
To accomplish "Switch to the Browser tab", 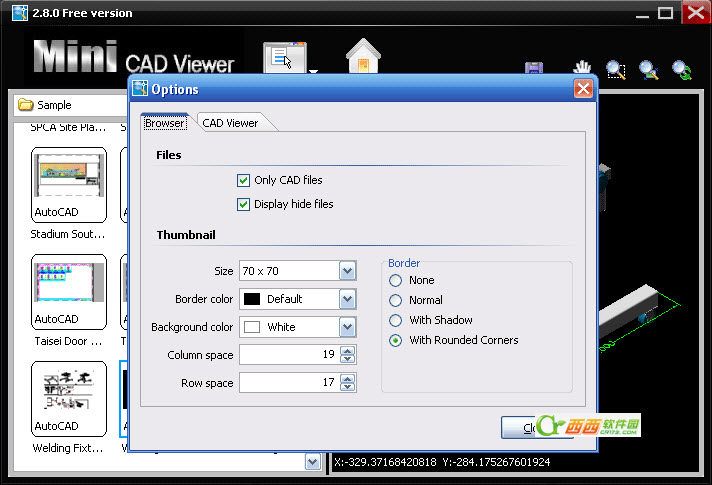I will [x=165, y=123].
